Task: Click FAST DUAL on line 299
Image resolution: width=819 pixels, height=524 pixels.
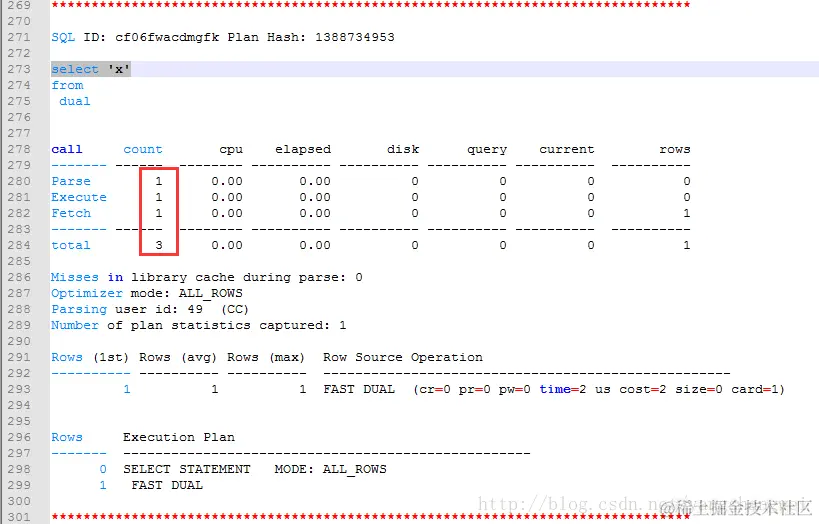Action: [x=167, y=485]
